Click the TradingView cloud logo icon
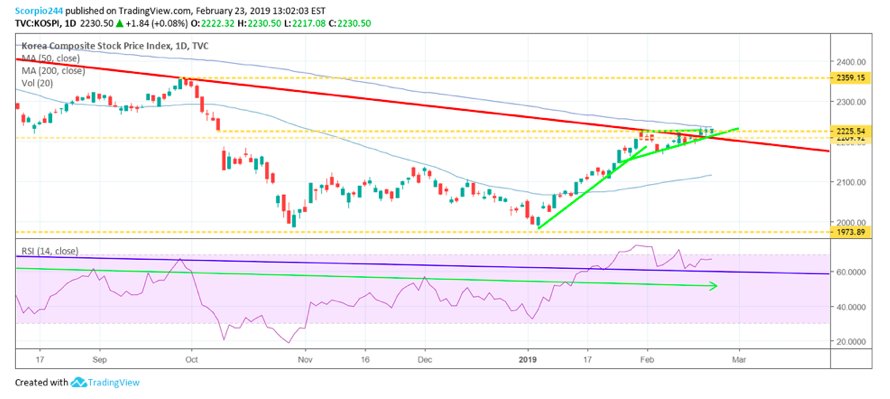 click(79, 383)
